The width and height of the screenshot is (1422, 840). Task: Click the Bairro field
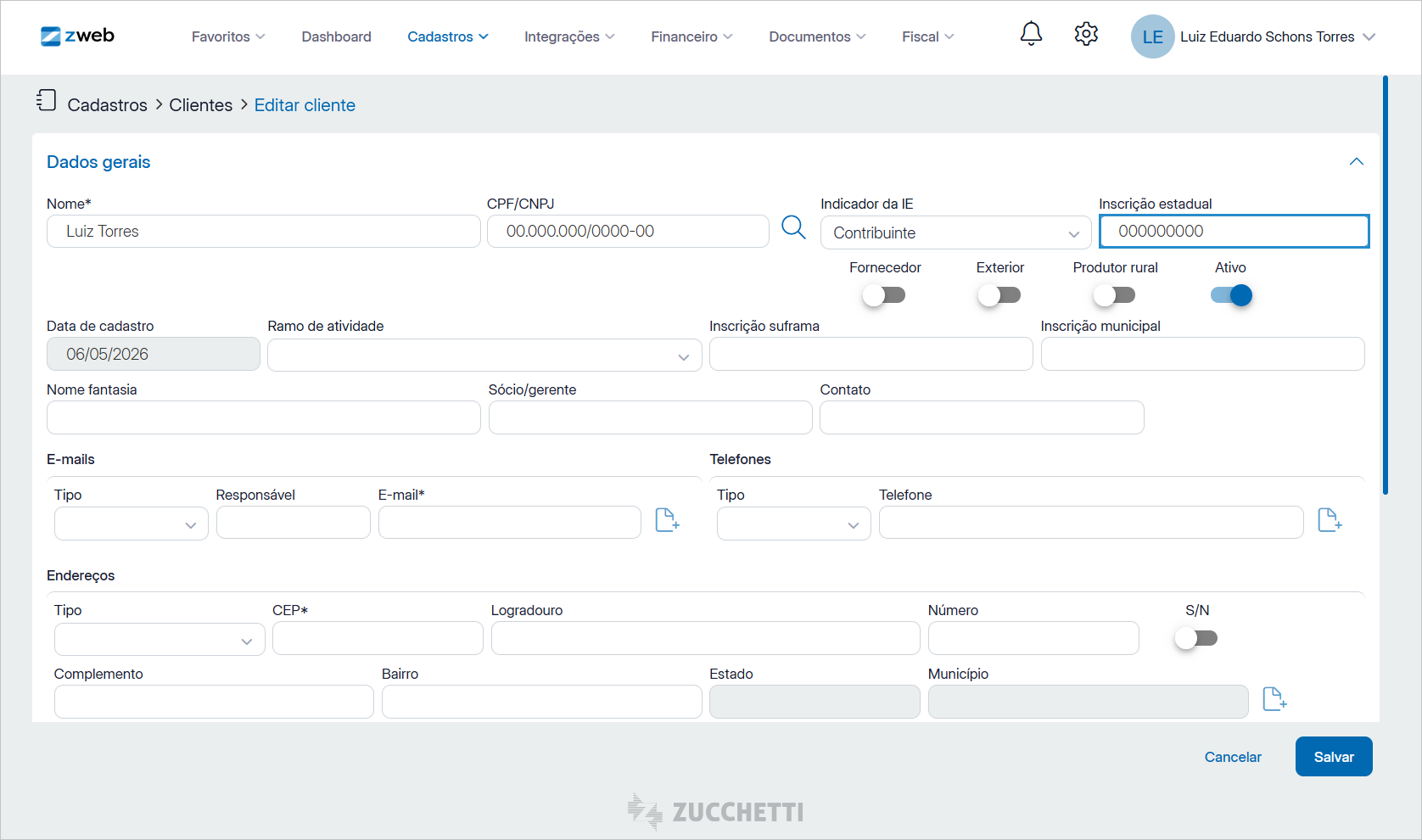pyautogui.click(x=542, y=702)
